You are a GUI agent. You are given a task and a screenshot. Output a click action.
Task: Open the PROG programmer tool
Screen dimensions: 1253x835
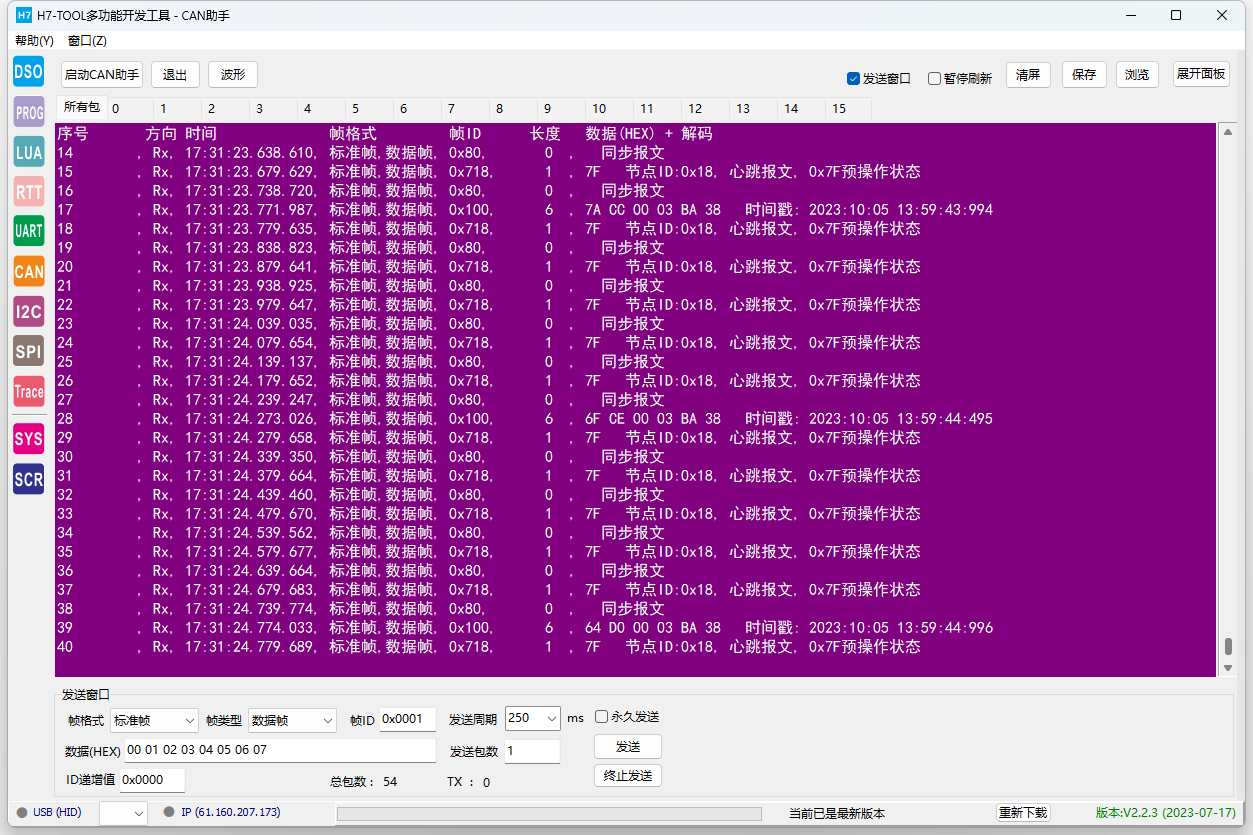(28, 112)
